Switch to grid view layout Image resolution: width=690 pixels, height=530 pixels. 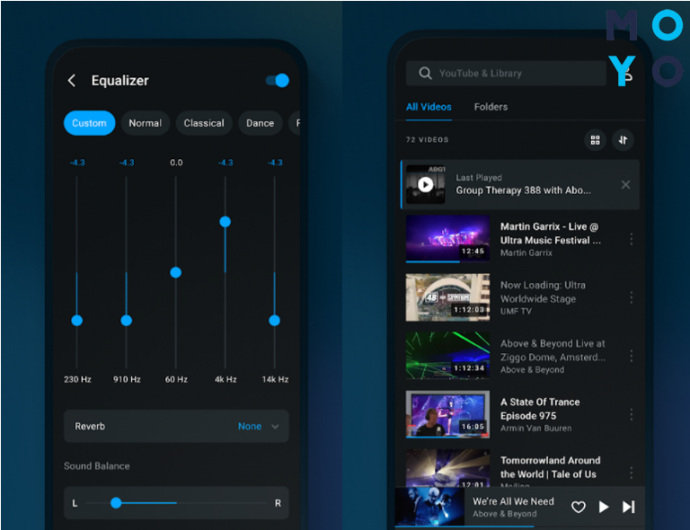(x=595, y=140)
